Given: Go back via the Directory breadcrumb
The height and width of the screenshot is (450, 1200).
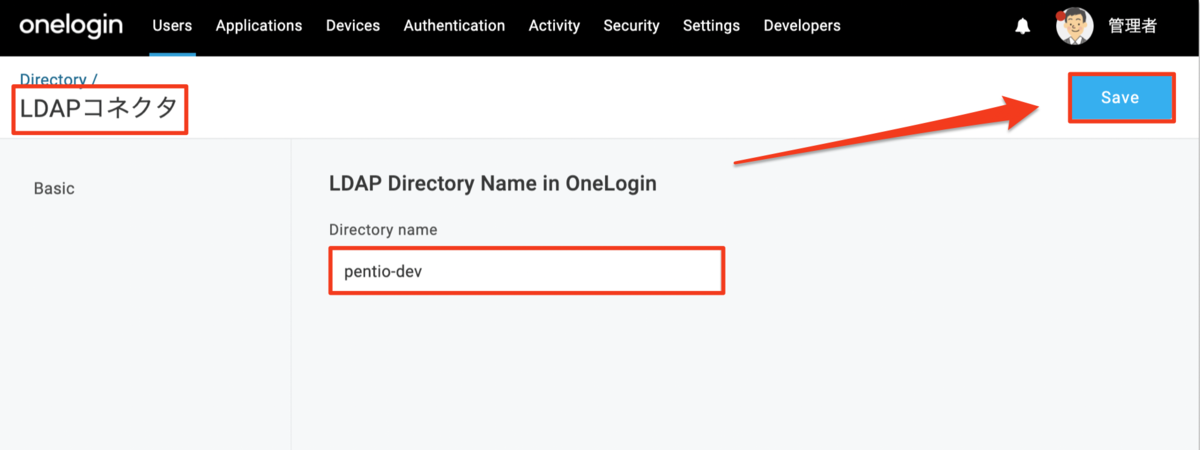Looking at the screenshot, I should (x=53, y=79).
